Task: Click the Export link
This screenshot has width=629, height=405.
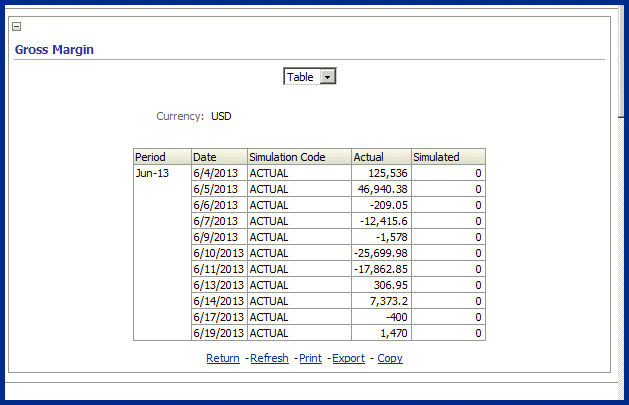Action: click(349, 358)
